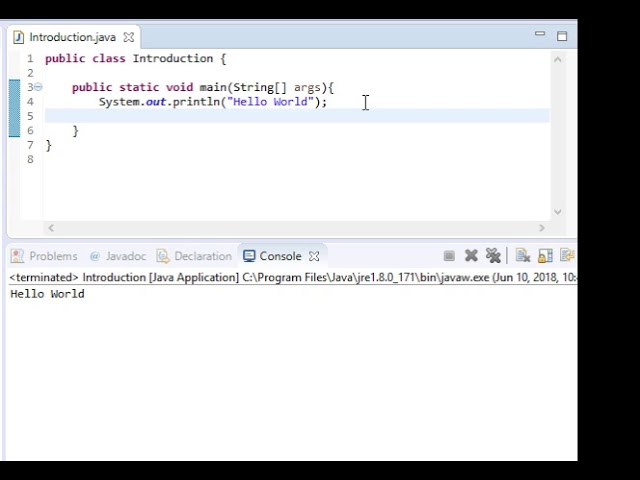Viewport: 640px width, 480px height.
Task: Click the Terminate button in Console toolbar
Action: coord(449,256)
